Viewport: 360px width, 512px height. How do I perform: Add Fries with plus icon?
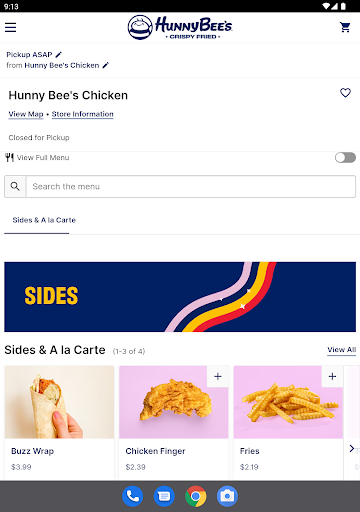pos(332,376)
